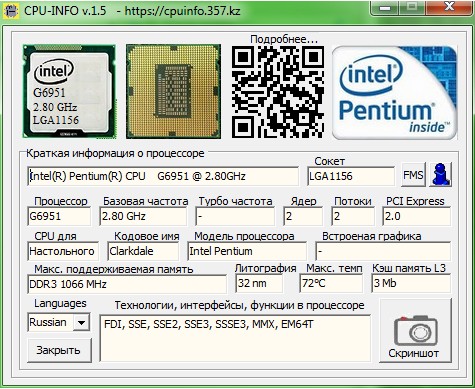The width and height of the screenshot is (475, 389).
Task: Click the Кэш память L3 field 3 Mb
Action: [x=411, y=283]
